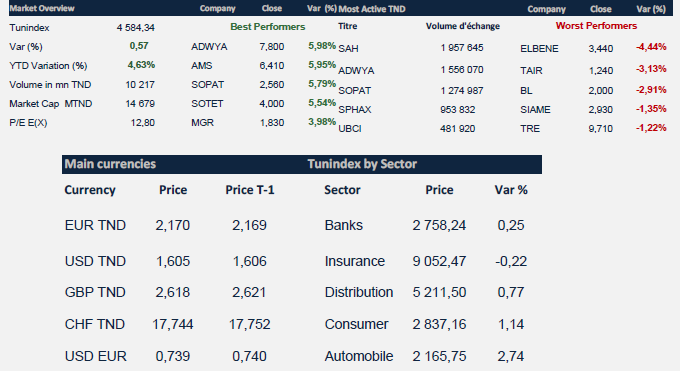Screen dimensions: 680x371
Task: Select SPHAX volume 953 832
Action: [458, 110]
